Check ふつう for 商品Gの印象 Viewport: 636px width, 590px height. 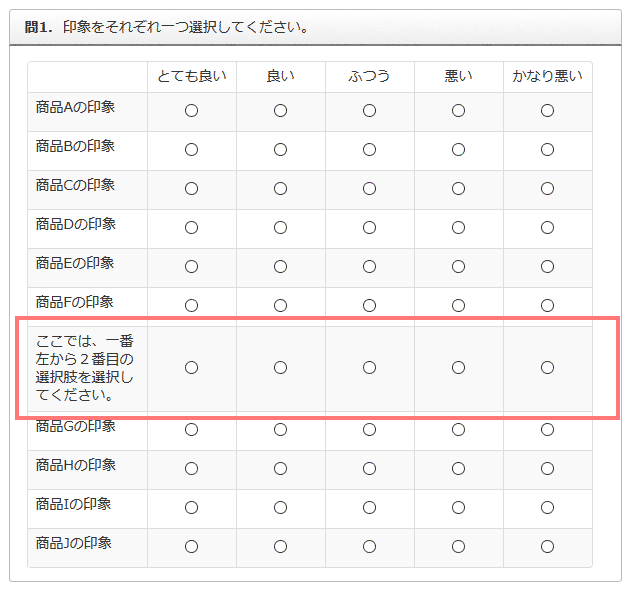click(370, 429)
